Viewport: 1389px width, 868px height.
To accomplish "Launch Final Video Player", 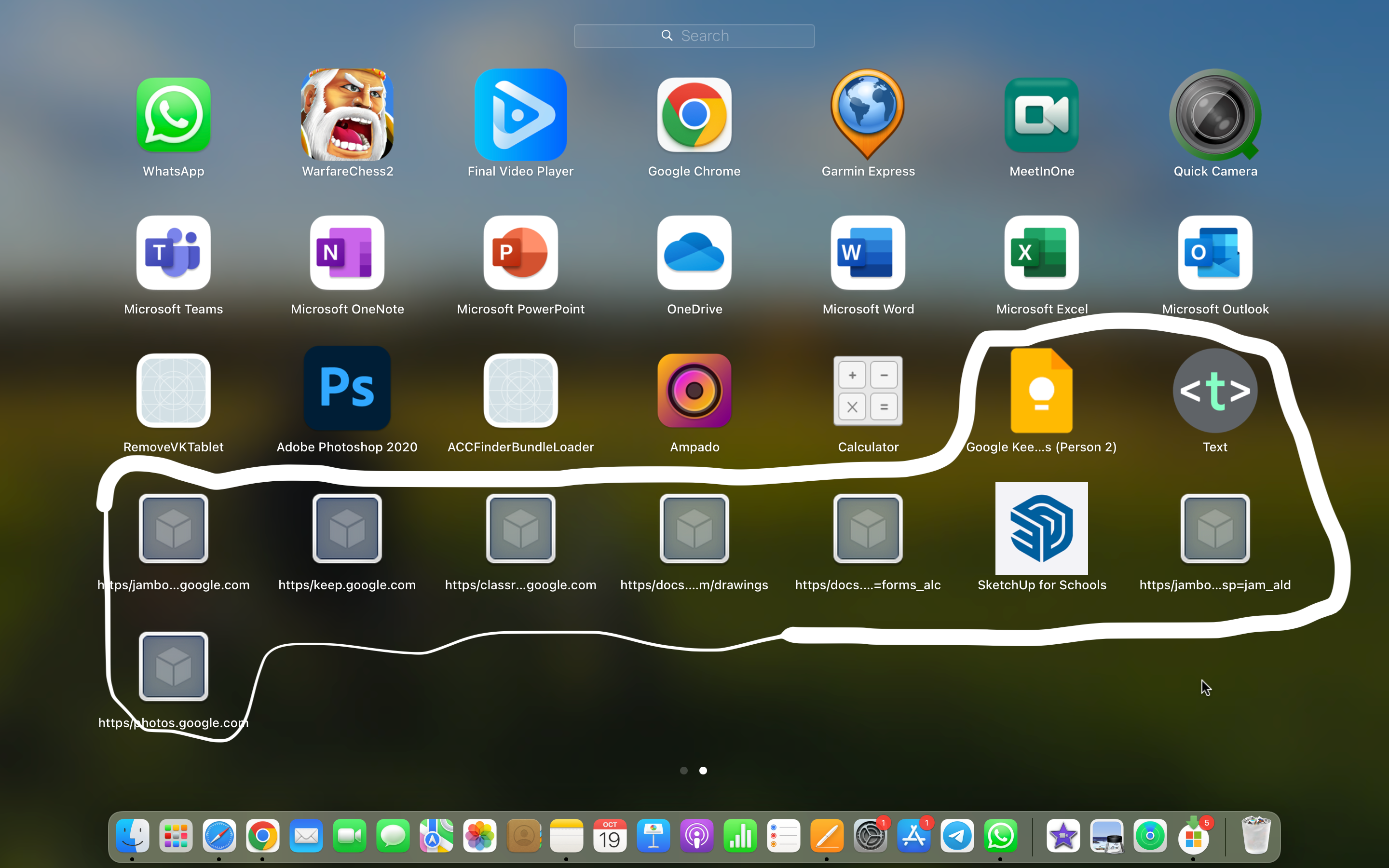I will [x=520, y=115].
